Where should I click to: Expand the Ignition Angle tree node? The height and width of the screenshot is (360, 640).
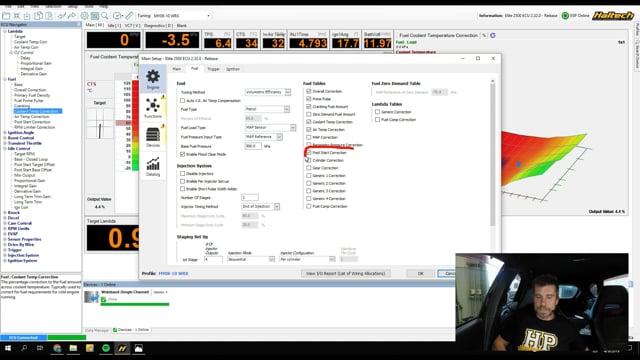pyautogui.click(x=5, y=133)
